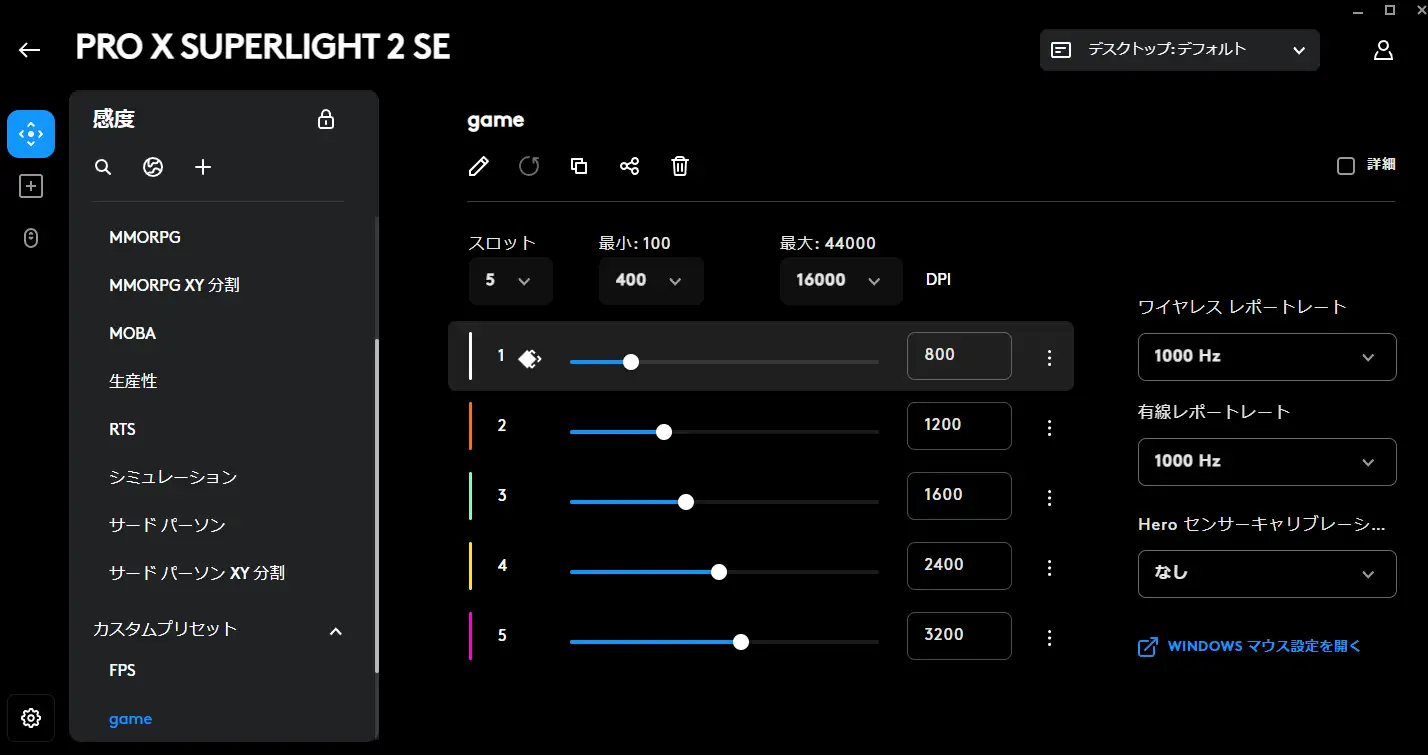Add new preset with plus icon
The height and width of the screenshot is (755, 1428).
point(203,167)
